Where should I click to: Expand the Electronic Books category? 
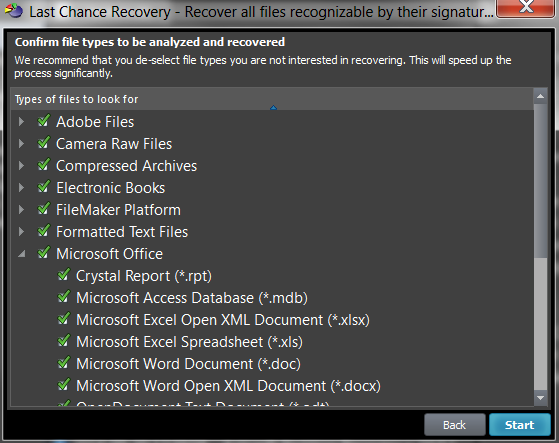coord(21,187)
